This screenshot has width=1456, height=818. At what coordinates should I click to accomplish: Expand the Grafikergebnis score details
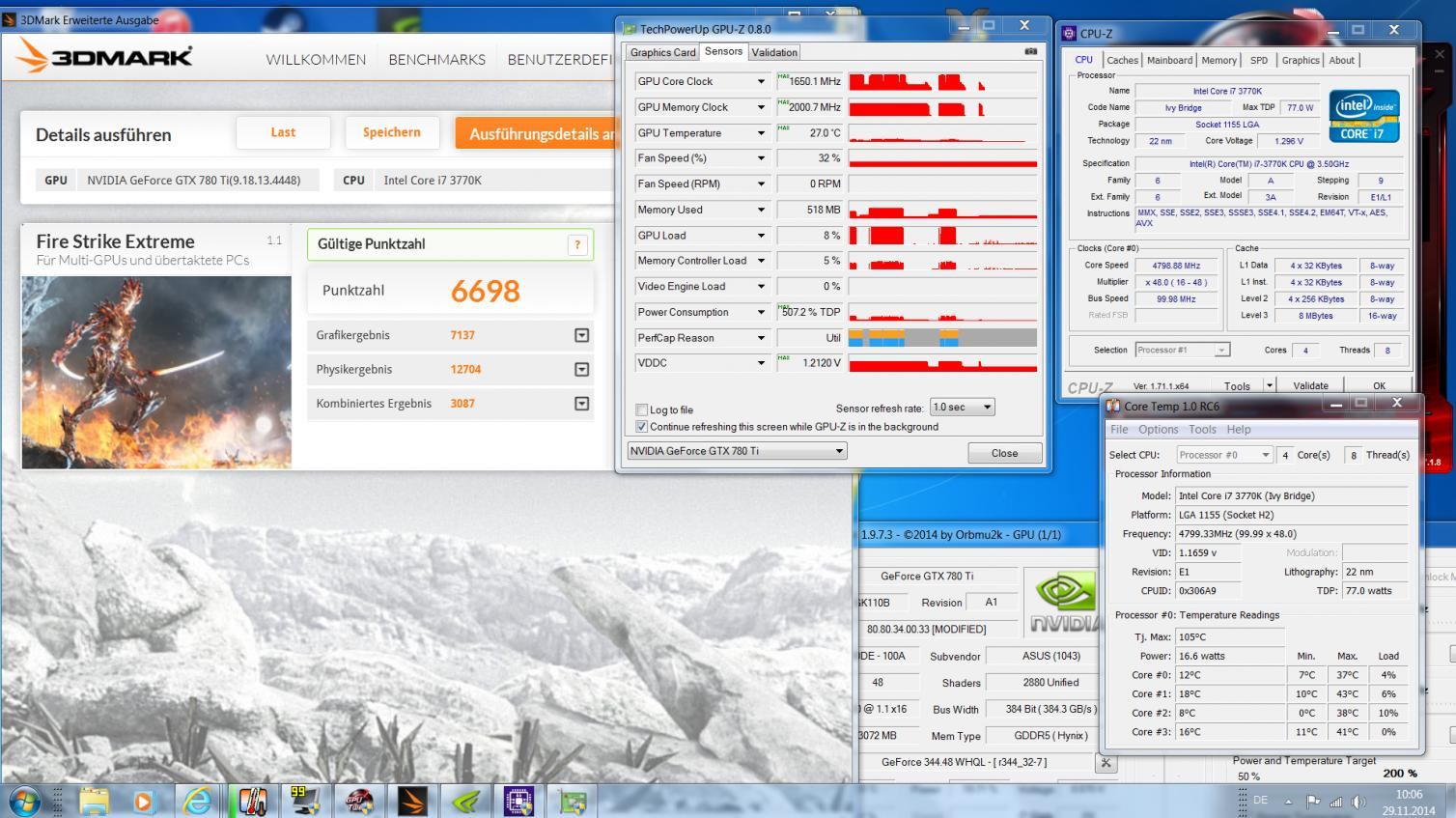[x=581, y=335]
